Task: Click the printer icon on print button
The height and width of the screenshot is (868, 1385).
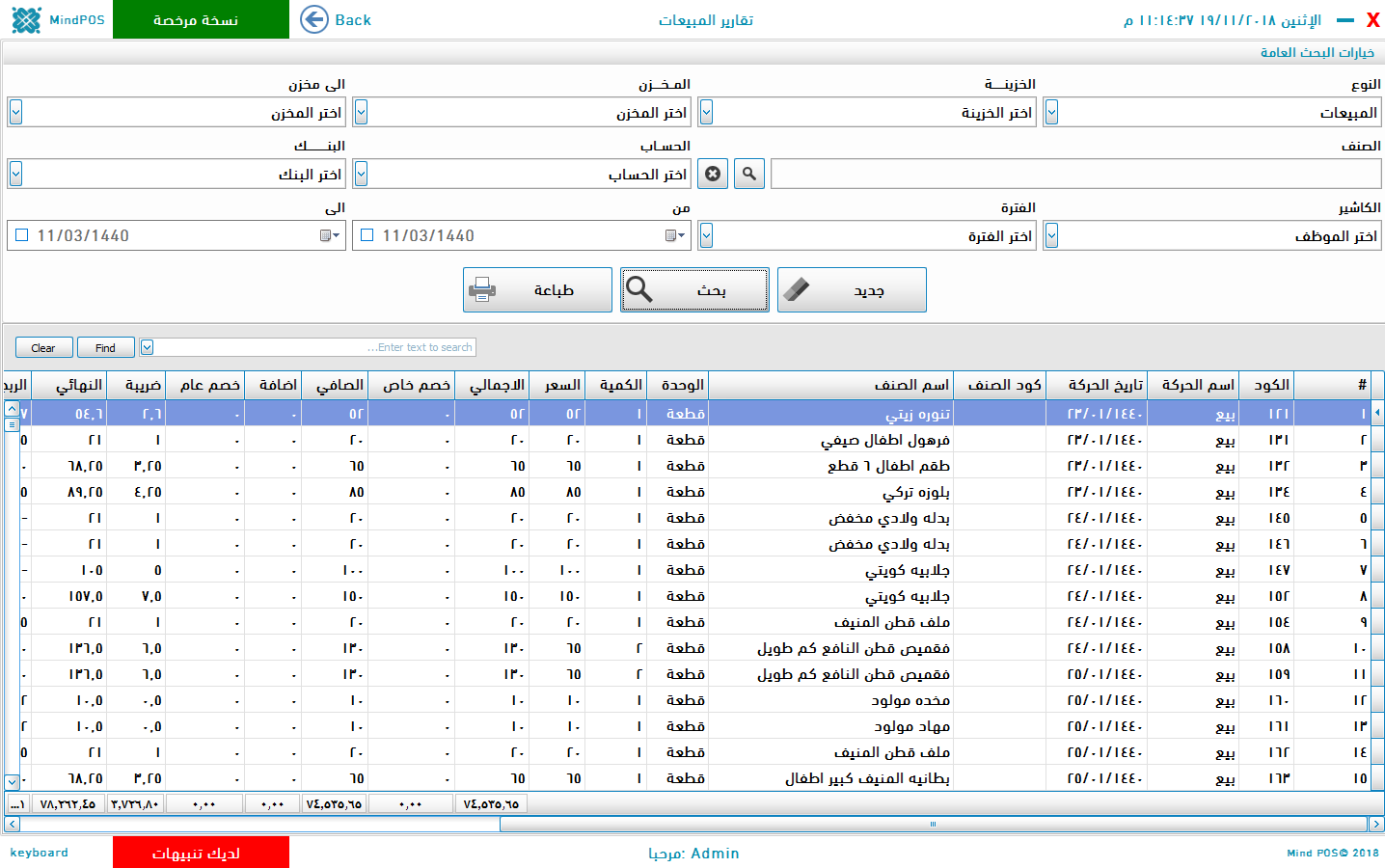Action: coord(482,289)
